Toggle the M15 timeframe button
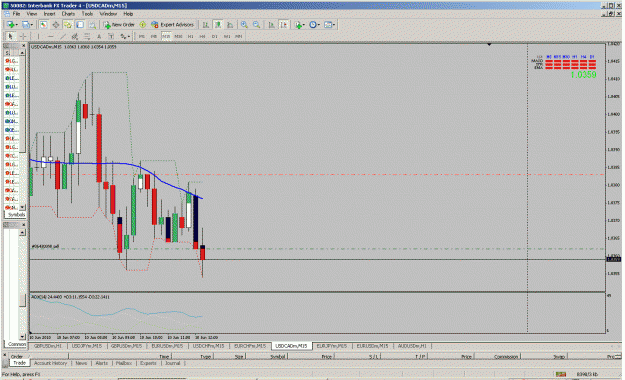The image size is (625, 380). 166,36
